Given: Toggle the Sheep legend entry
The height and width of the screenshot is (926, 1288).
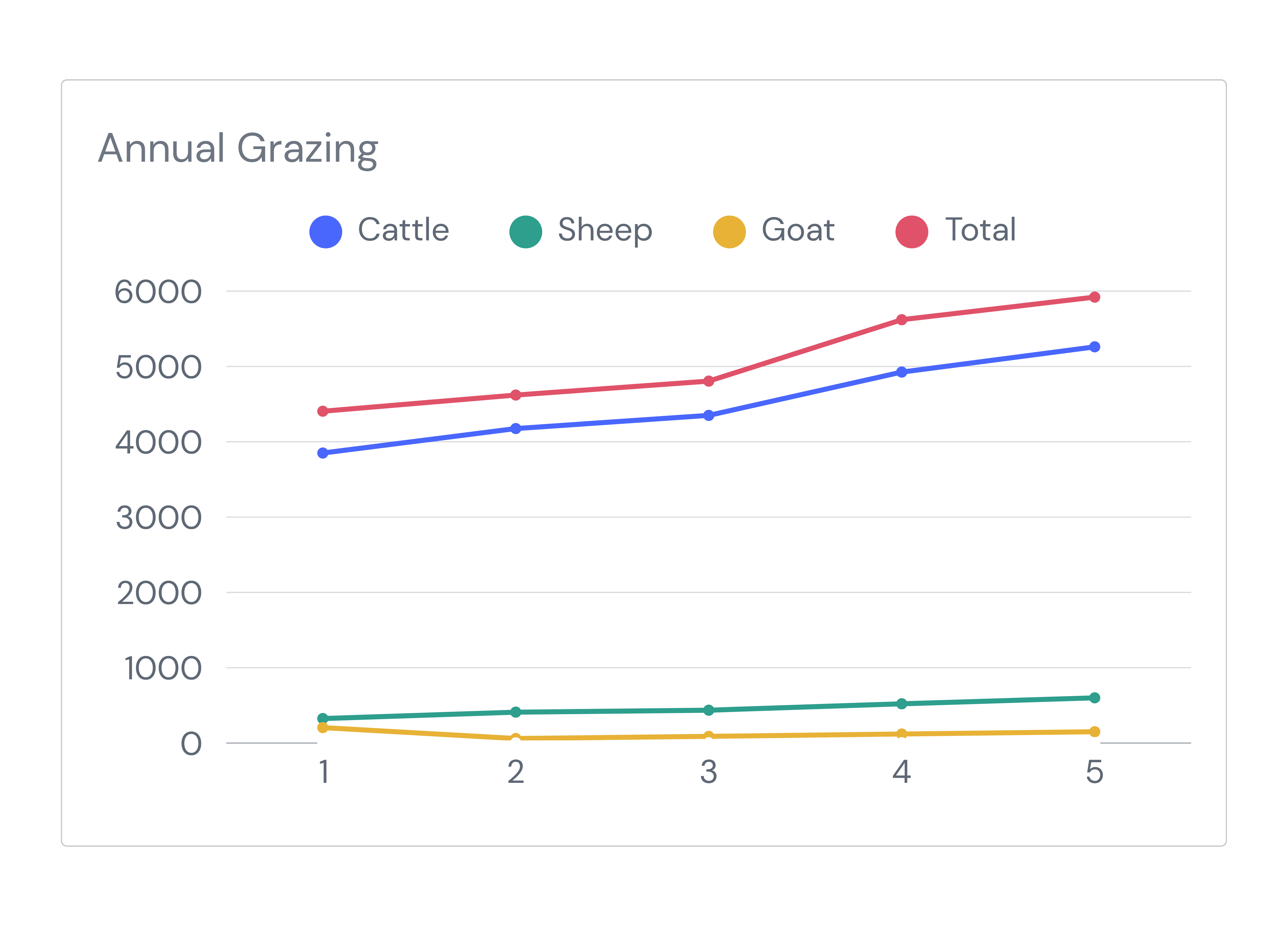Looking at the screenshot, I should tap(580, 232).
